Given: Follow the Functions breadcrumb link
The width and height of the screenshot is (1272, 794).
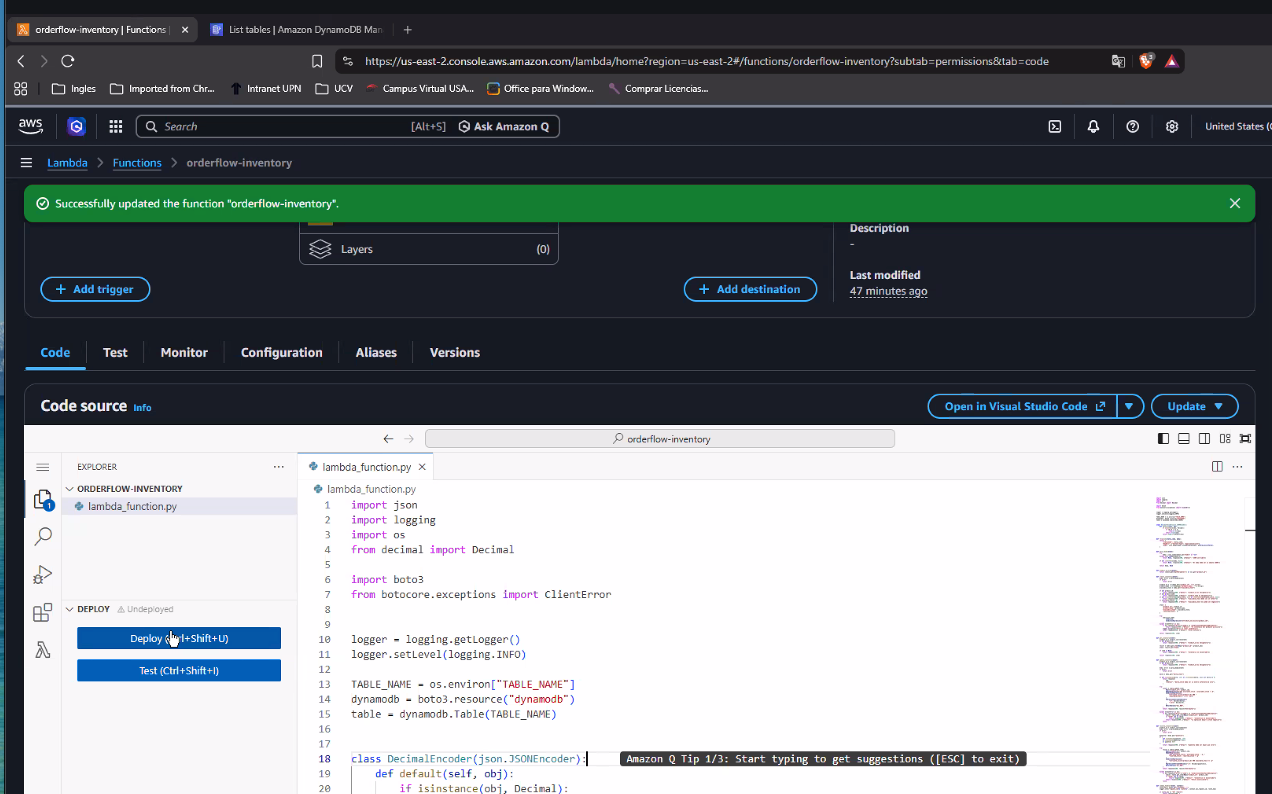Looking at the screenshot, I should pyautogui.click(x=137, y=163).
